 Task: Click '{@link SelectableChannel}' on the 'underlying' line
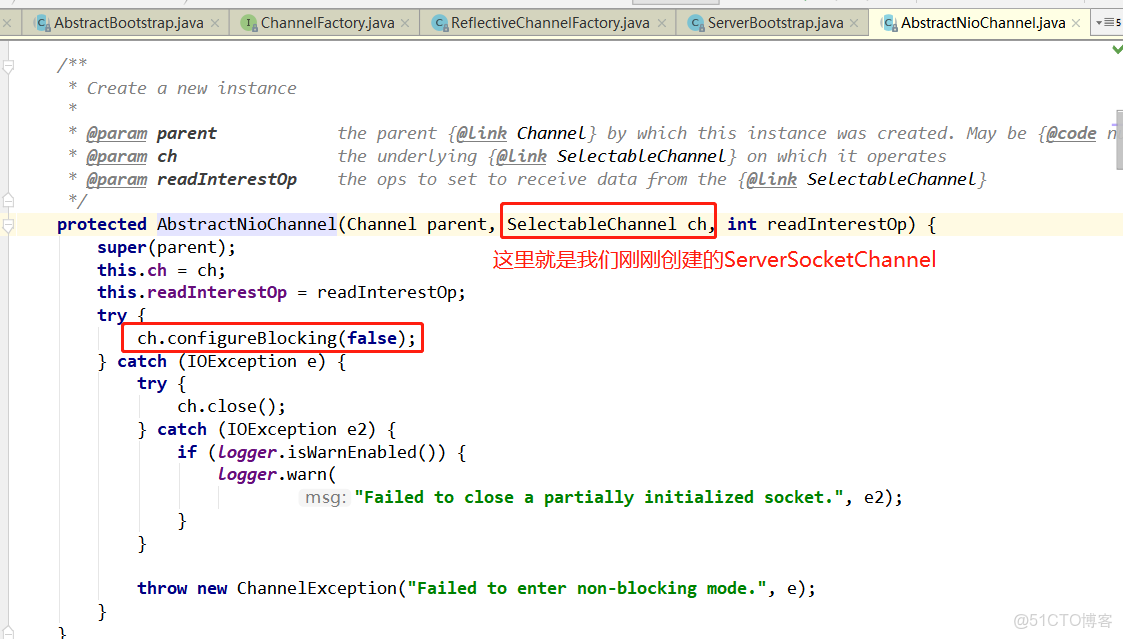coord(612,157)
